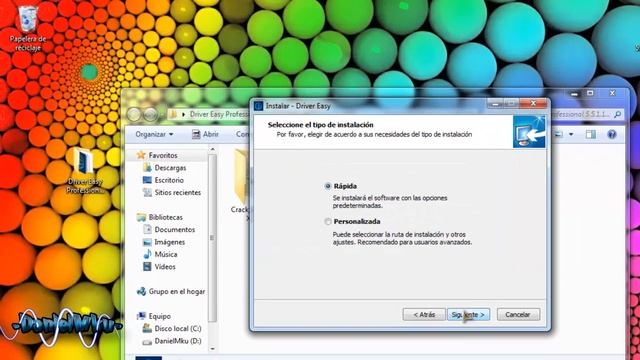Open Papelera de reciclaje desktop icon
640x360 pixels.
(x=28, y=28)
